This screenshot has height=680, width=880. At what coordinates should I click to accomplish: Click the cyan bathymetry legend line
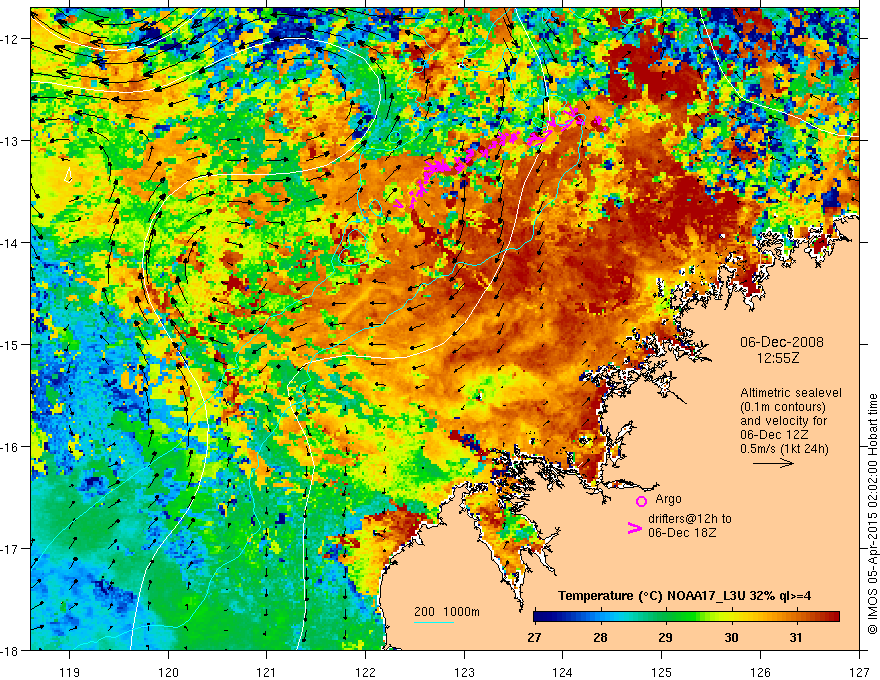point(434,622)
